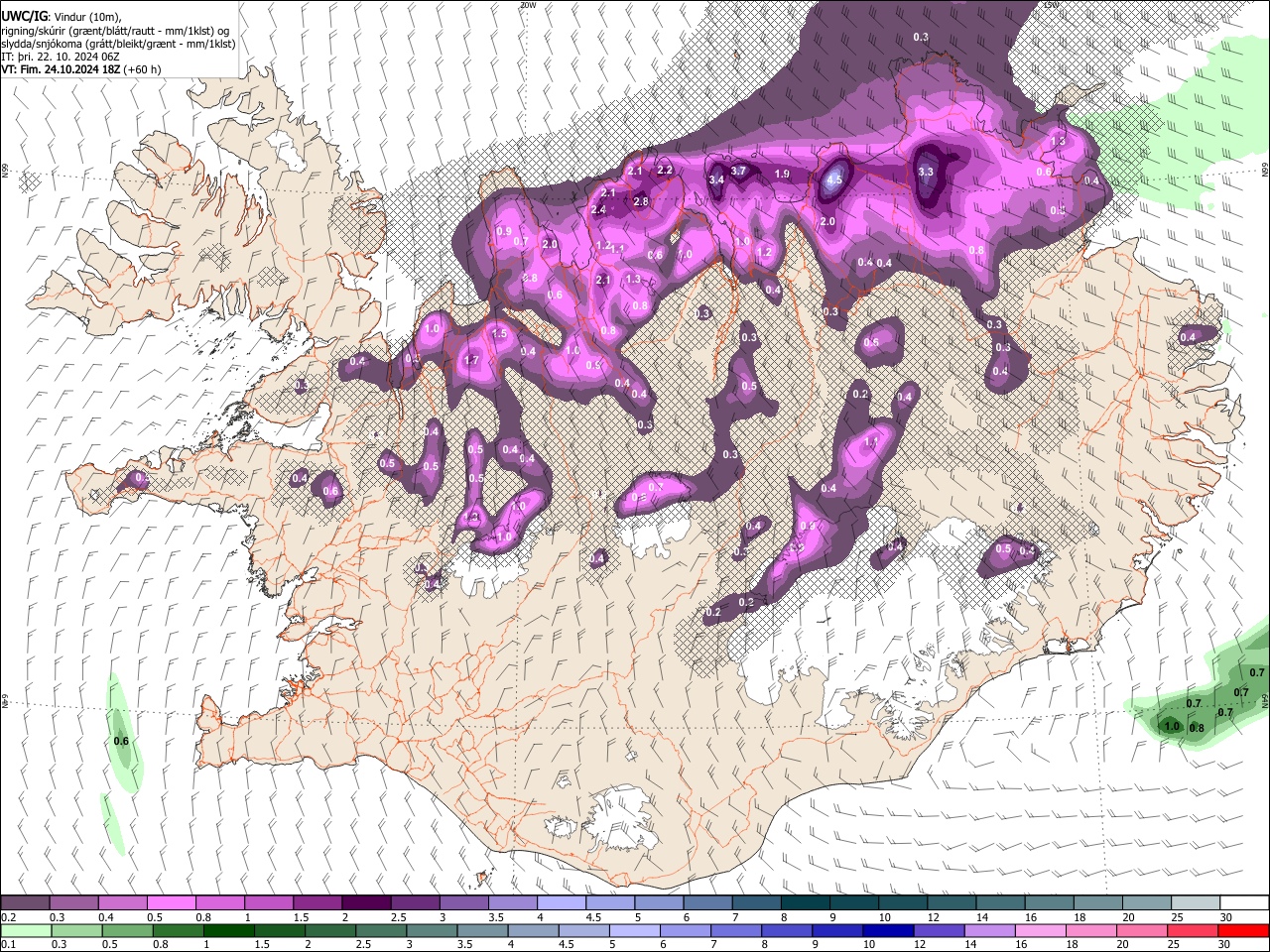Select pale green rain swatch between 0.1 and 0.3
The width and height of the screenshot is (1270, 952).
26,931
